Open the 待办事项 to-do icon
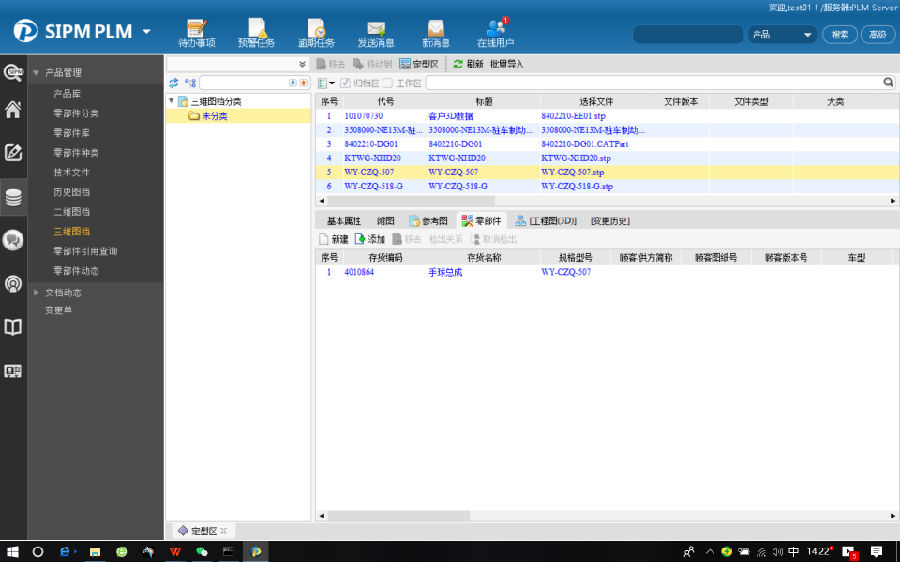 pos(196,32)
